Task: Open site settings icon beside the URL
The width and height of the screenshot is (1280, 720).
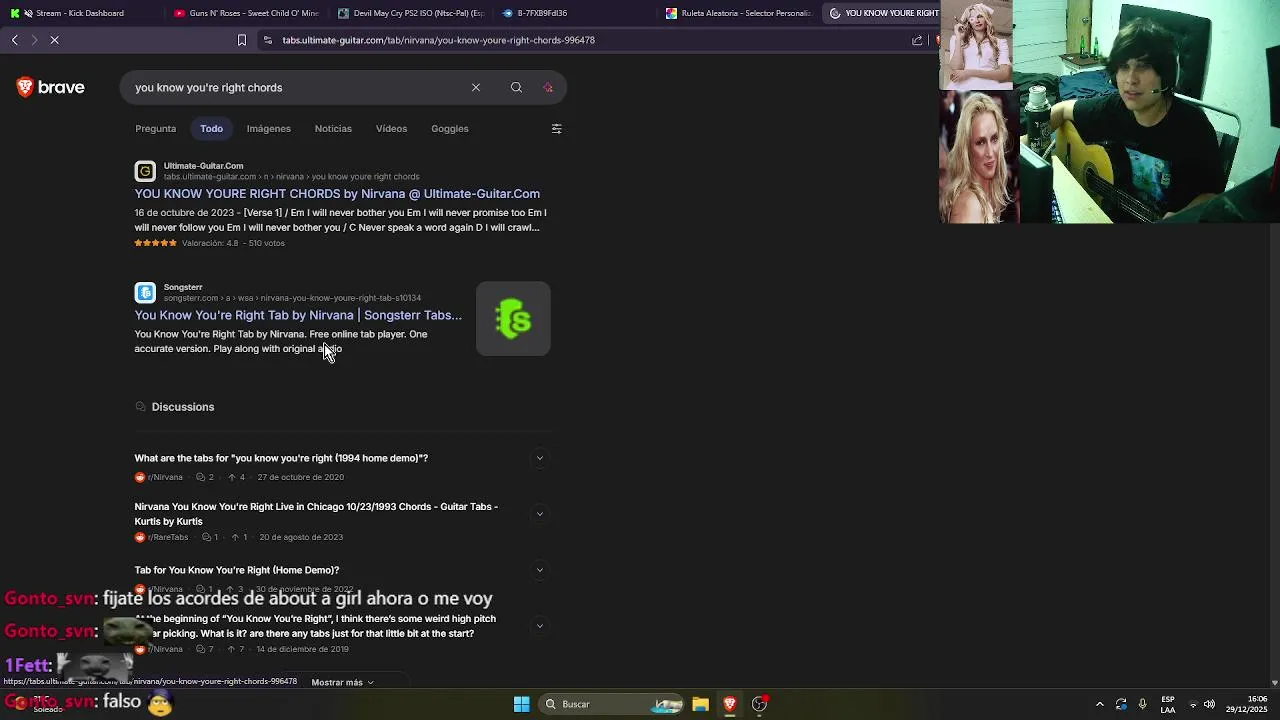Action: pyautogui.click(x=267, y=40)
